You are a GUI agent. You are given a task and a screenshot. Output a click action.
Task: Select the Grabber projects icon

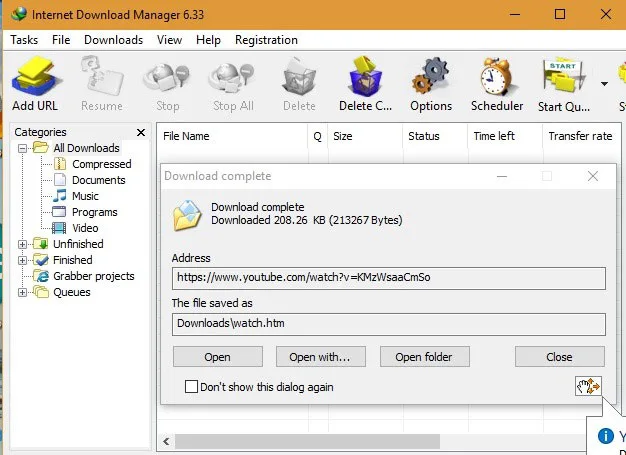(x=41, y=276)
